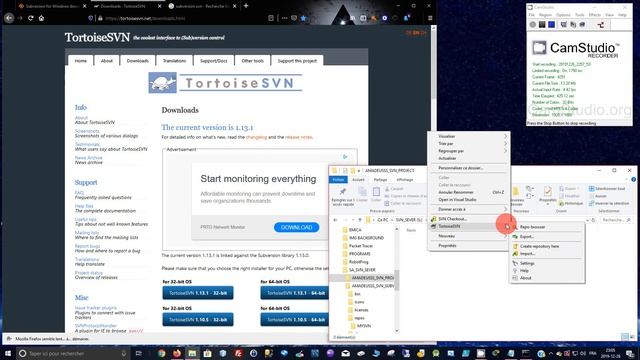Click CamStudio Pause button in toolbar
The height and width of the screenshot is (360, 640).
point(542,25)
